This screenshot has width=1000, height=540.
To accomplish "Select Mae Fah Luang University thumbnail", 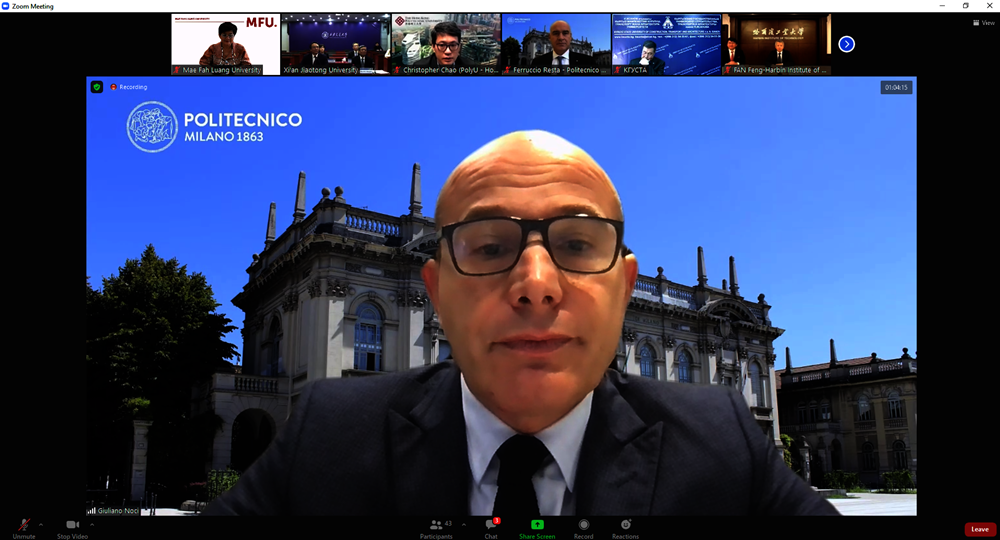I will point(226,45).
